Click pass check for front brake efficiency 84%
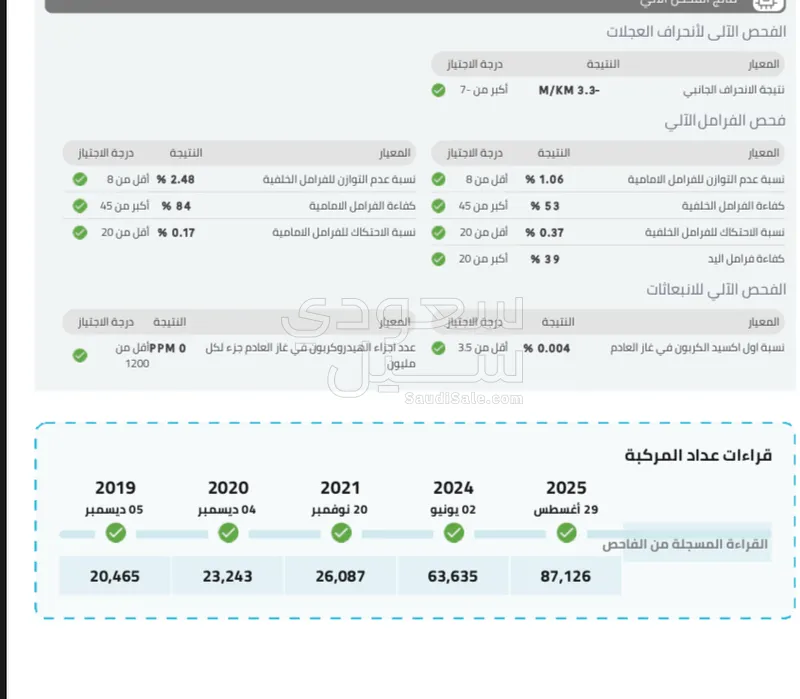Image resolution: width=800 pixels, height=699 pixels. point(80,206)
